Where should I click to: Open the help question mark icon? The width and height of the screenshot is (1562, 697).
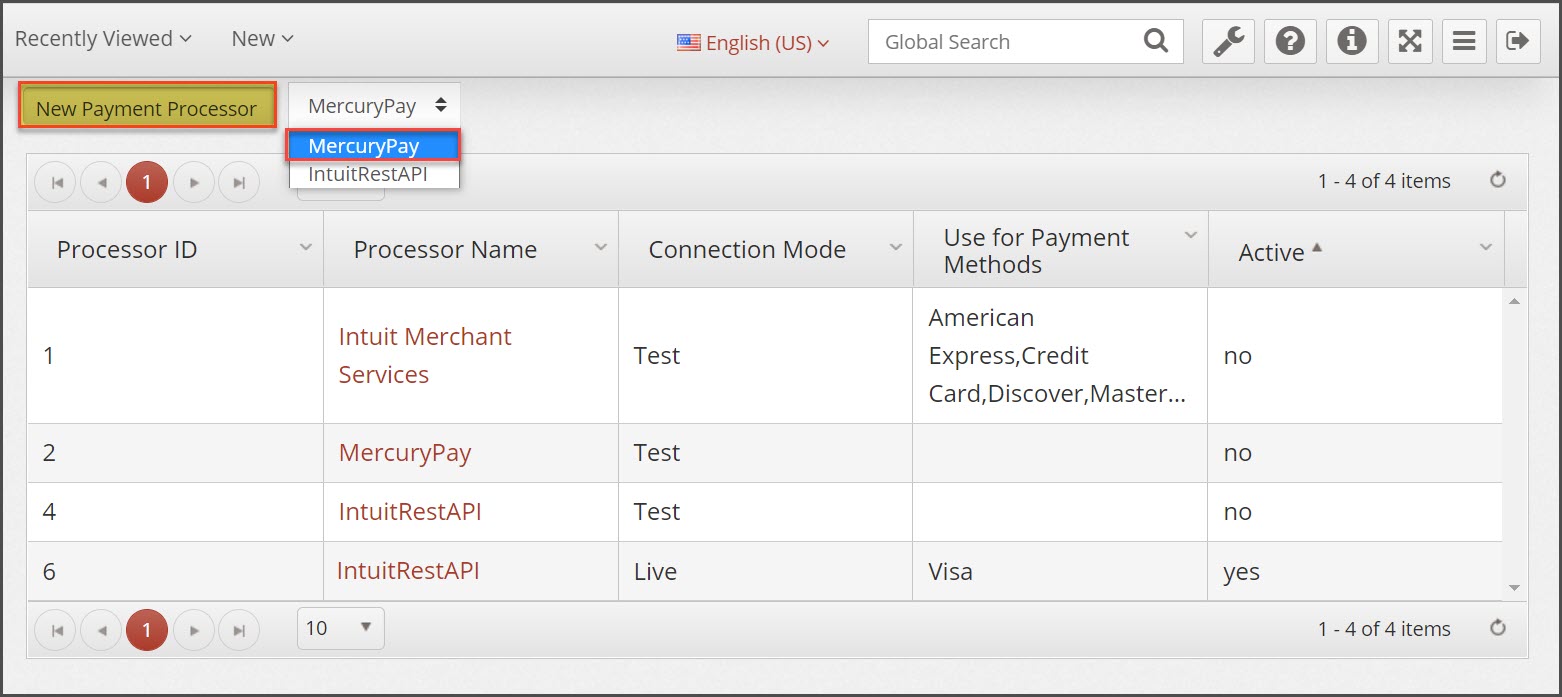(x=1290, y=42)
